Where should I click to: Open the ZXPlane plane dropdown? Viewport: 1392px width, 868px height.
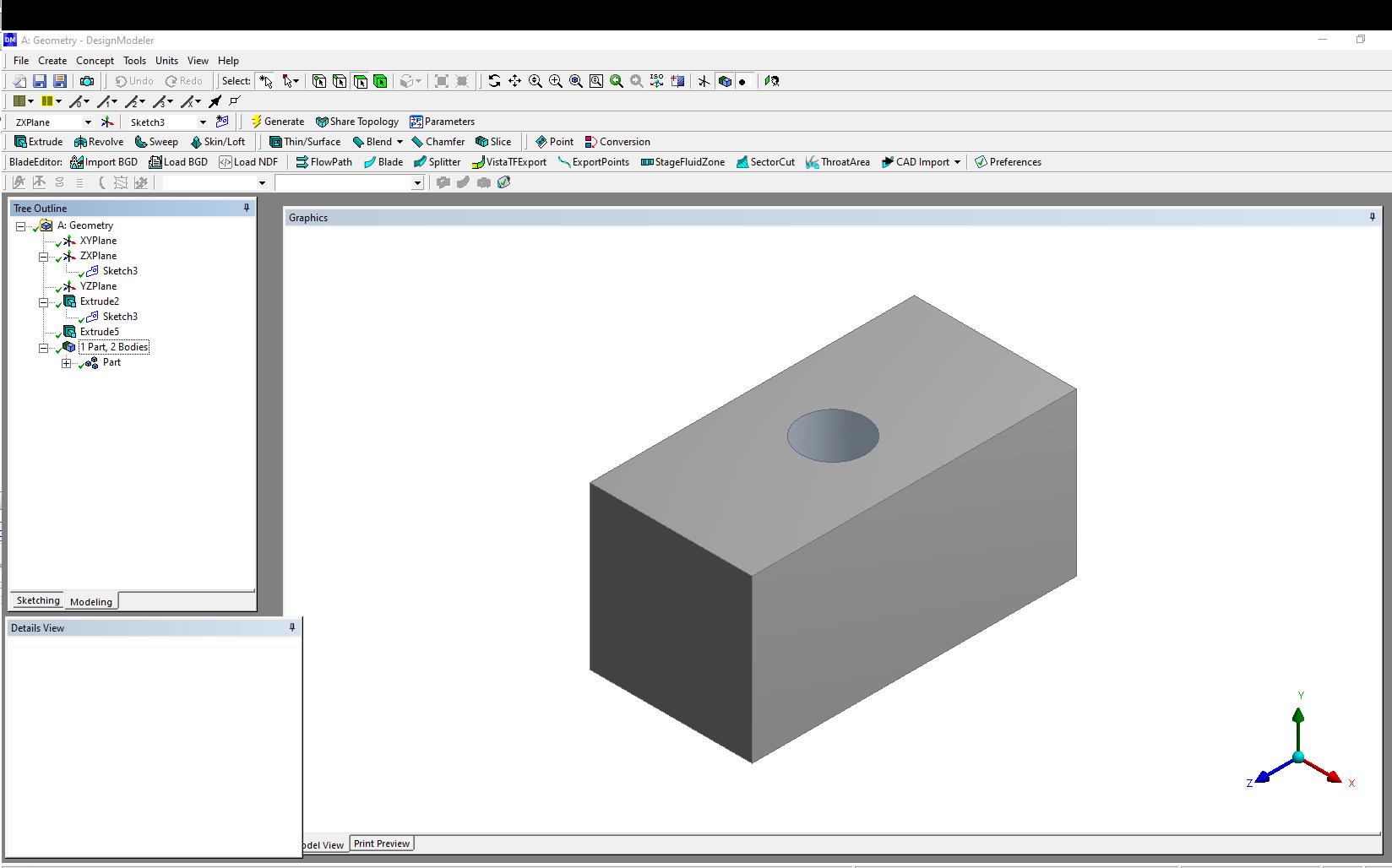(x=88, y=122)
